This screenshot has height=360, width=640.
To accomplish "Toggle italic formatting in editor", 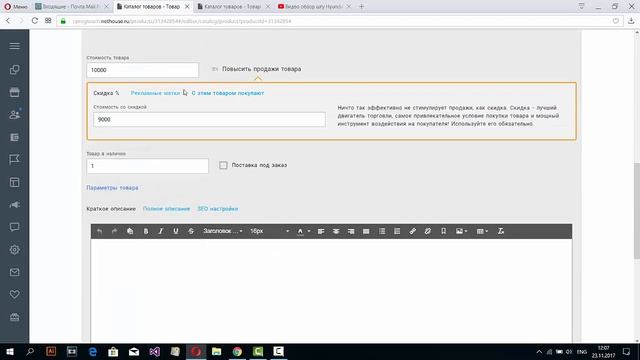I will [161, 231].
